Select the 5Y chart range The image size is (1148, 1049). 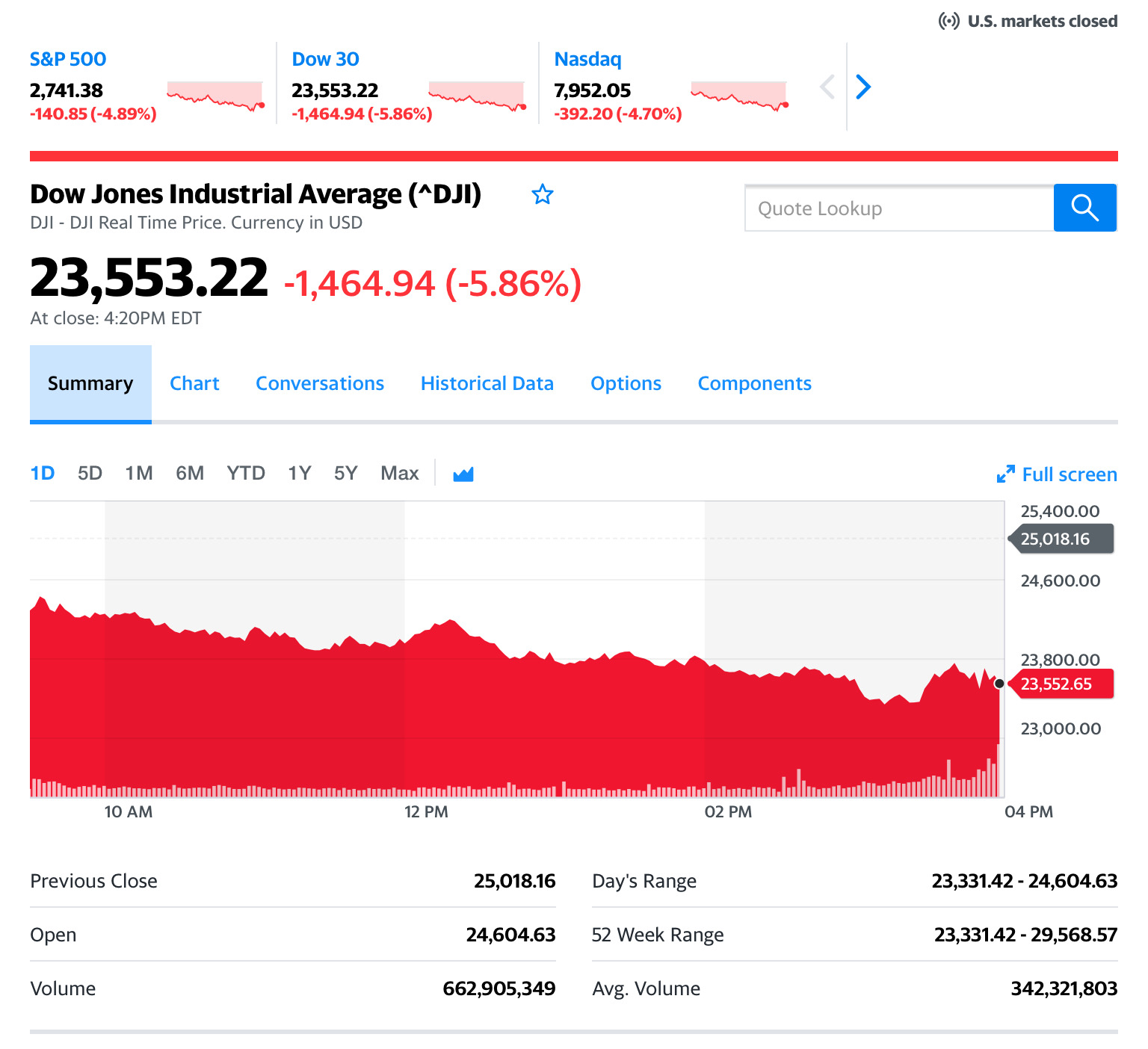[345, 473]
